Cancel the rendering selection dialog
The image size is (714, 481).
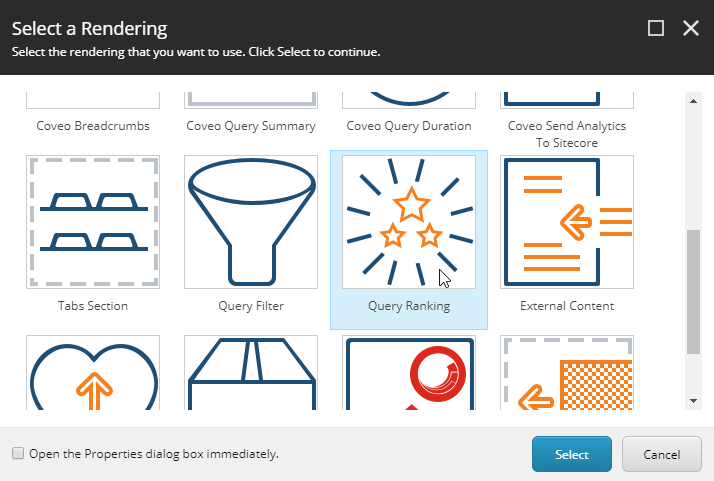click(x=662, y=454)
